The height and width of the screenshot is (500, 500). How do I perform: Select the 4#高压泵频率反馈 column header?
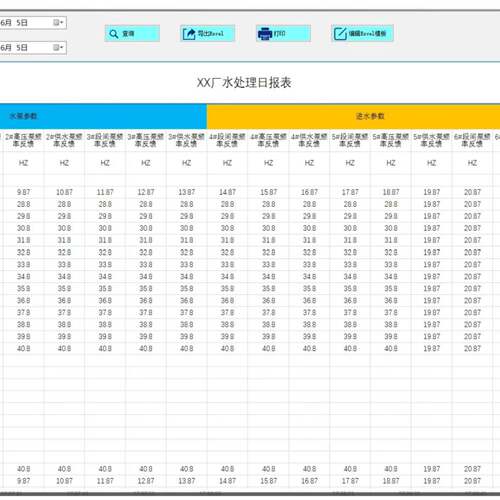[x=268, y=140]
